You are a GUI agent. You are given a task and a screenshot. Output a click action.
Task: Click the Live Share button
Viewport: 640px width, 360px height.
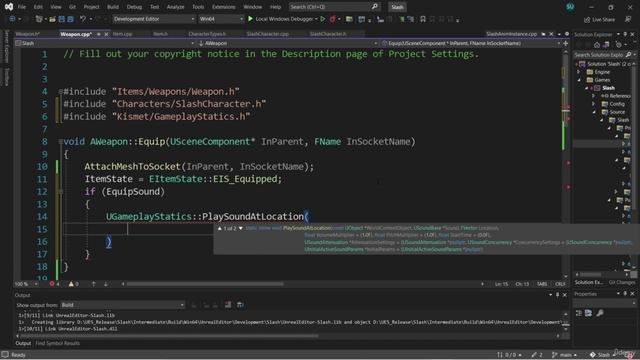click(599, 19)
